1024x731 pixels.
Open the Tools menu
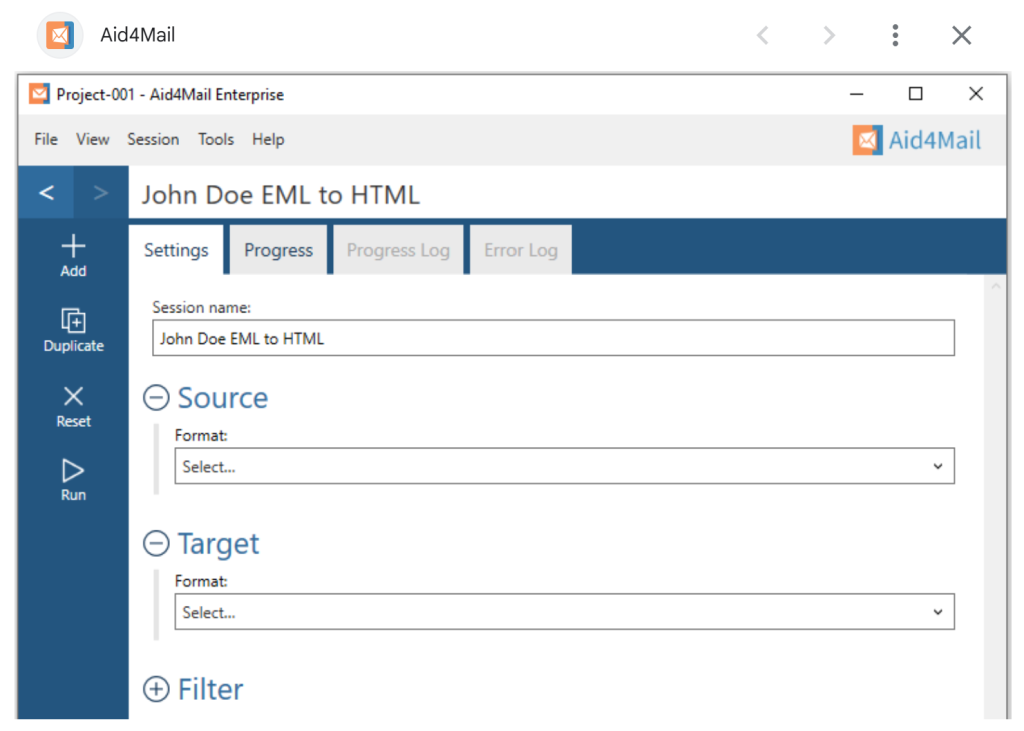tap(216, 139)
